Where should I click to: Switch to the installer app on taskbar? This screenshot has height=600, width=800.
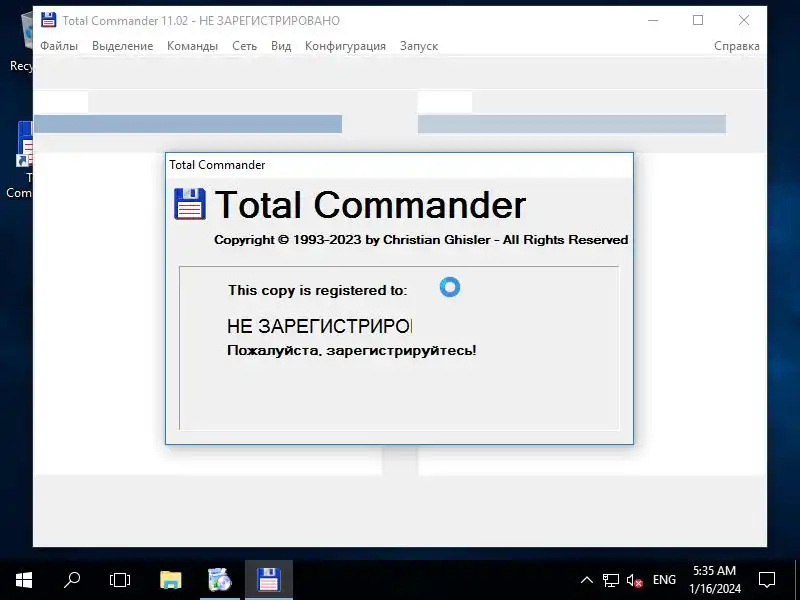point(220,580)
